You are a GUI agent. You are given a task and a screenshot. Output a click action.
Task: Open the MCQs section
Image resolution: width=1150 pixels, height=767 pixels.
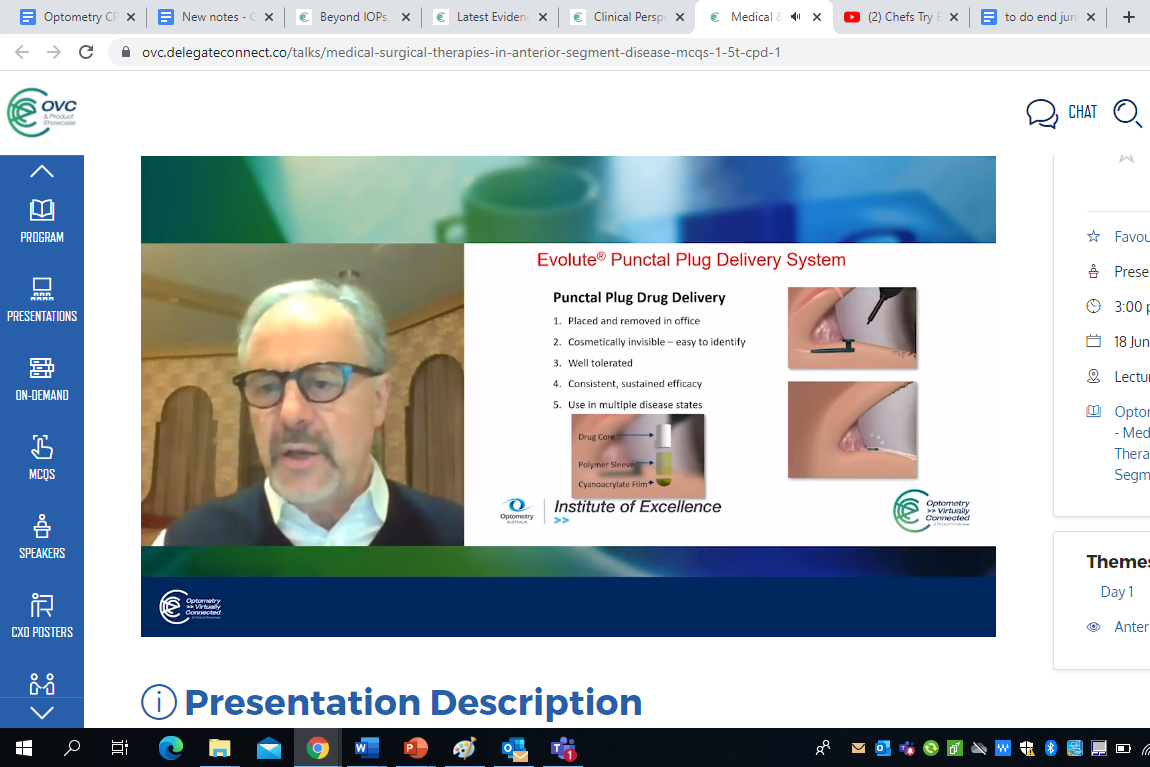(42, 458)
